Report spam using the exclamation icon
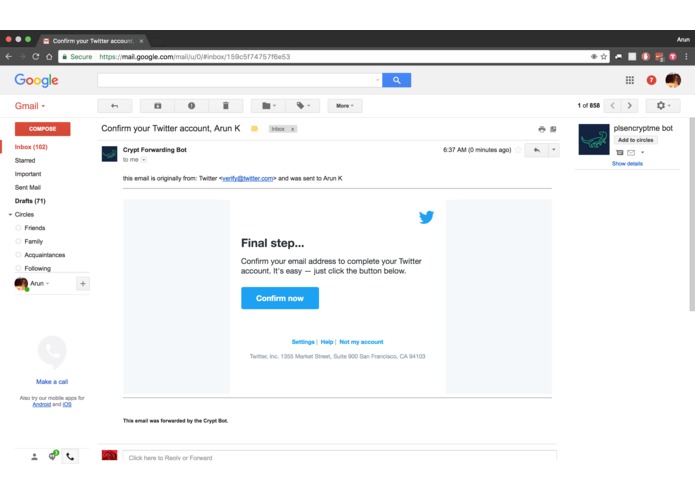Screen dimensions: 695x494 tap(191, 106)
